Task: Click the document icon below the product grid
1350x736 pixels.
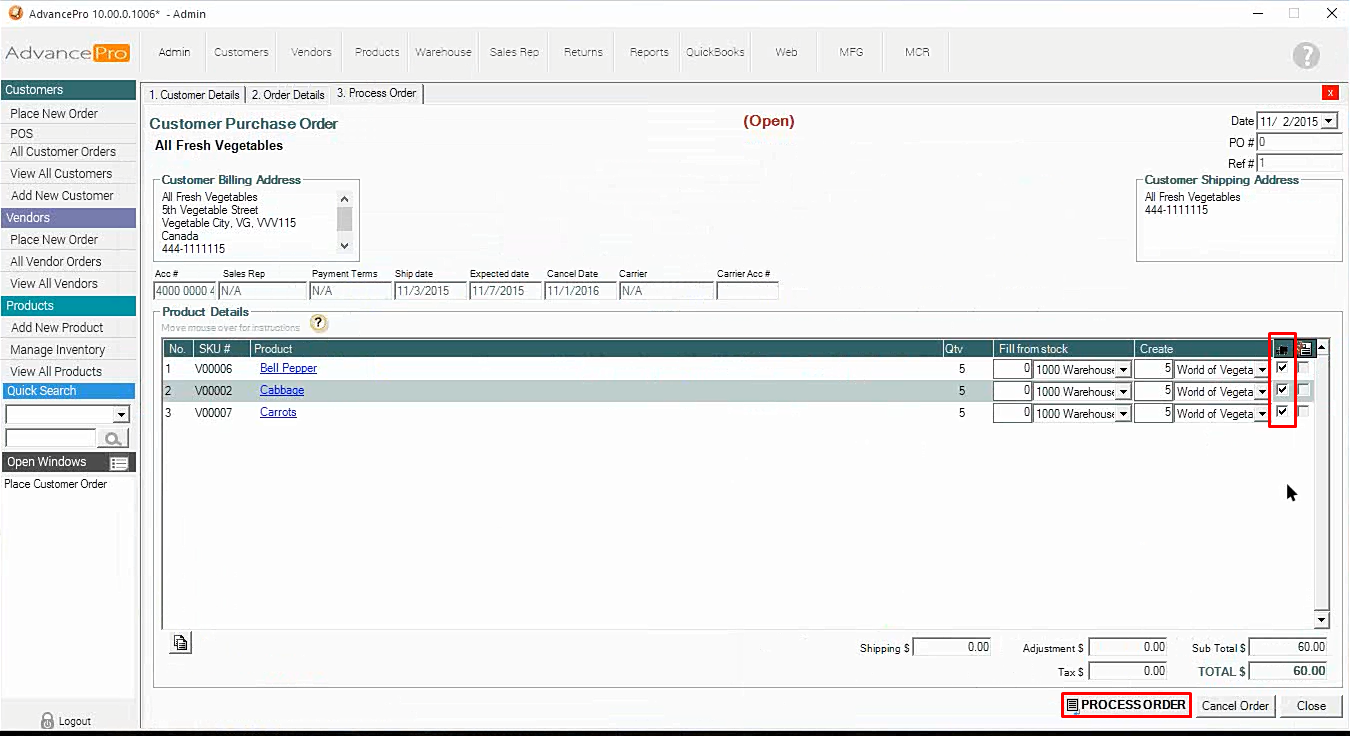Action: click(180, 643)
